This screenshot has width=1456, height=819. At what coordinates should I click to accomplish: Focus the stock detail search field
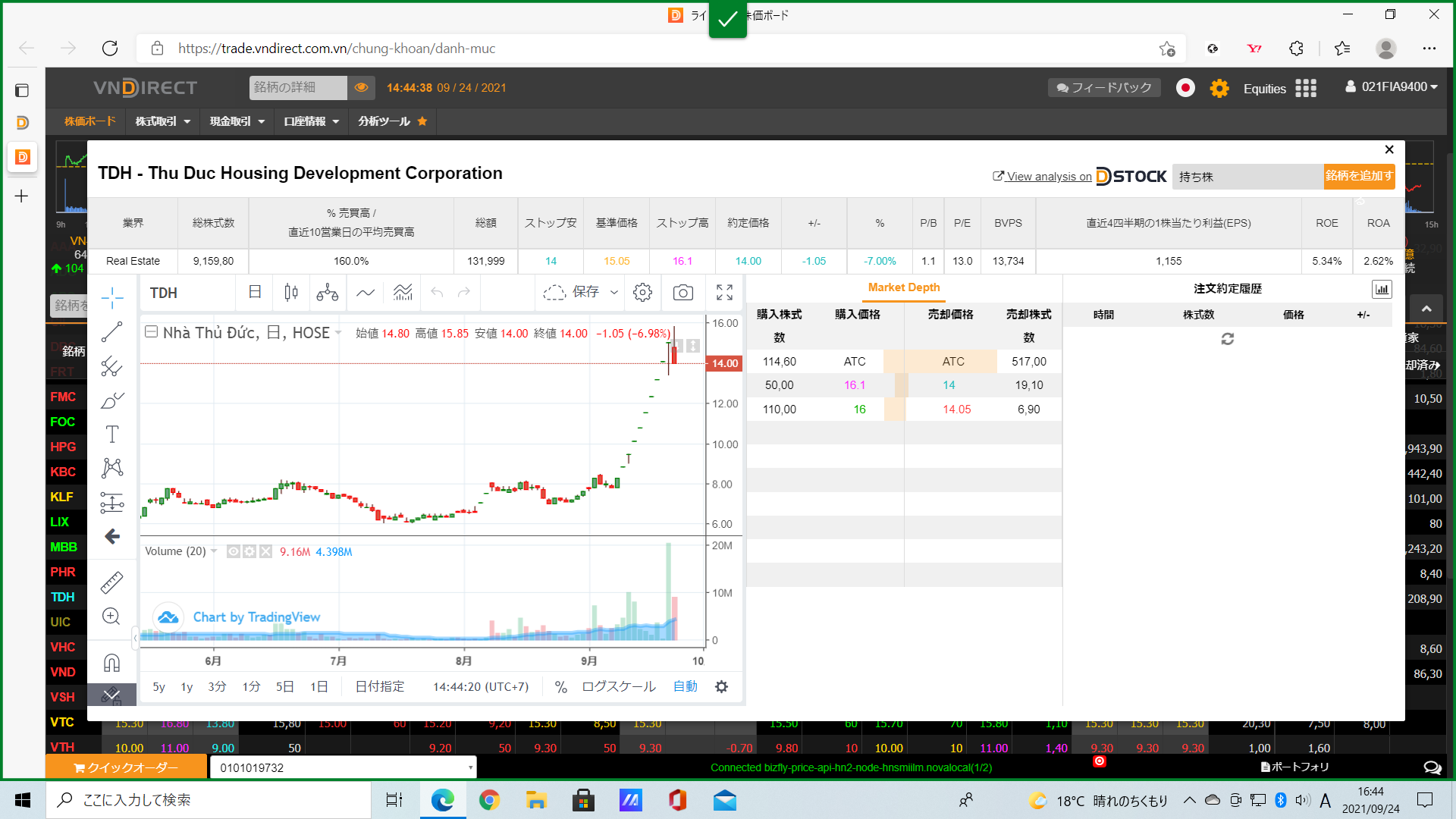click(x=298, y=88)
